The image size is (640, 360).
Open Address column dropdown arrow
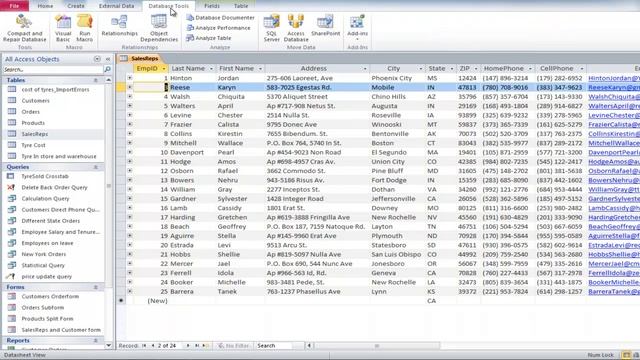pyautogui.click(x=365, y=69)
